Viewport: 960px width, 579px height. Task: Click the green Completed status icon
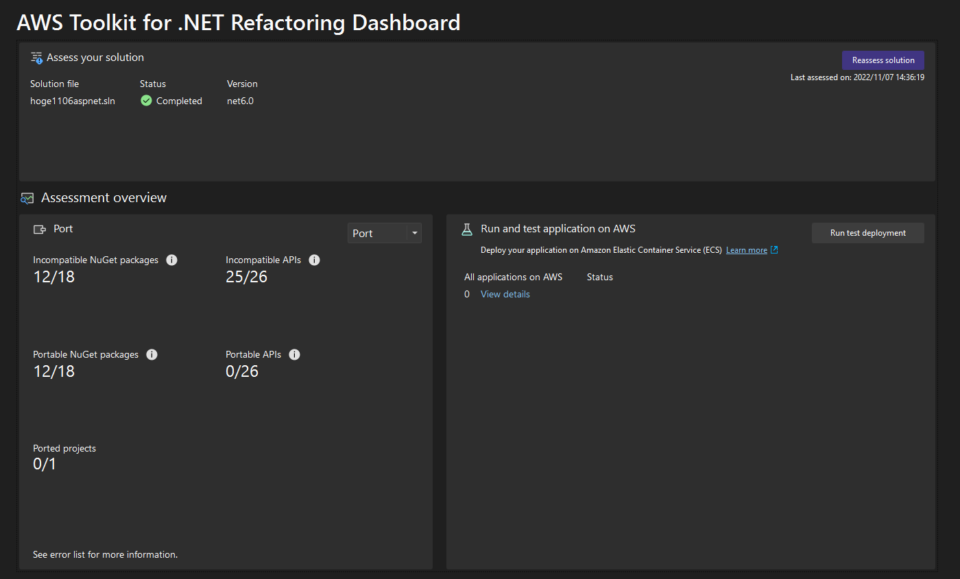coord(148,100)
